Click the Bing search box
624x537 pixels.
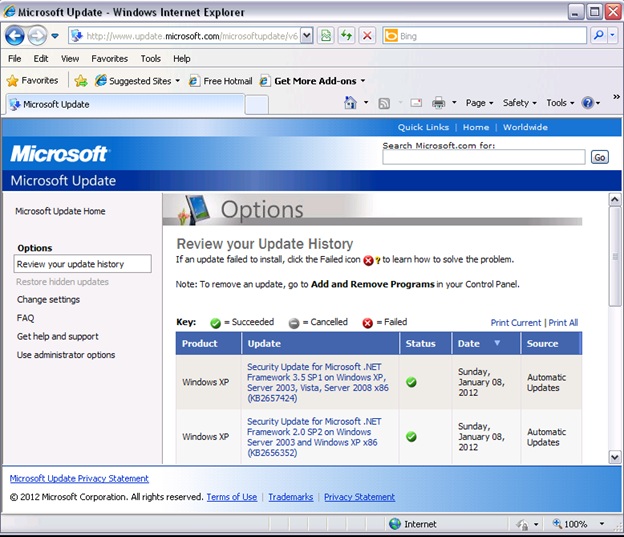pyautogui.click(x=484, y=36)
